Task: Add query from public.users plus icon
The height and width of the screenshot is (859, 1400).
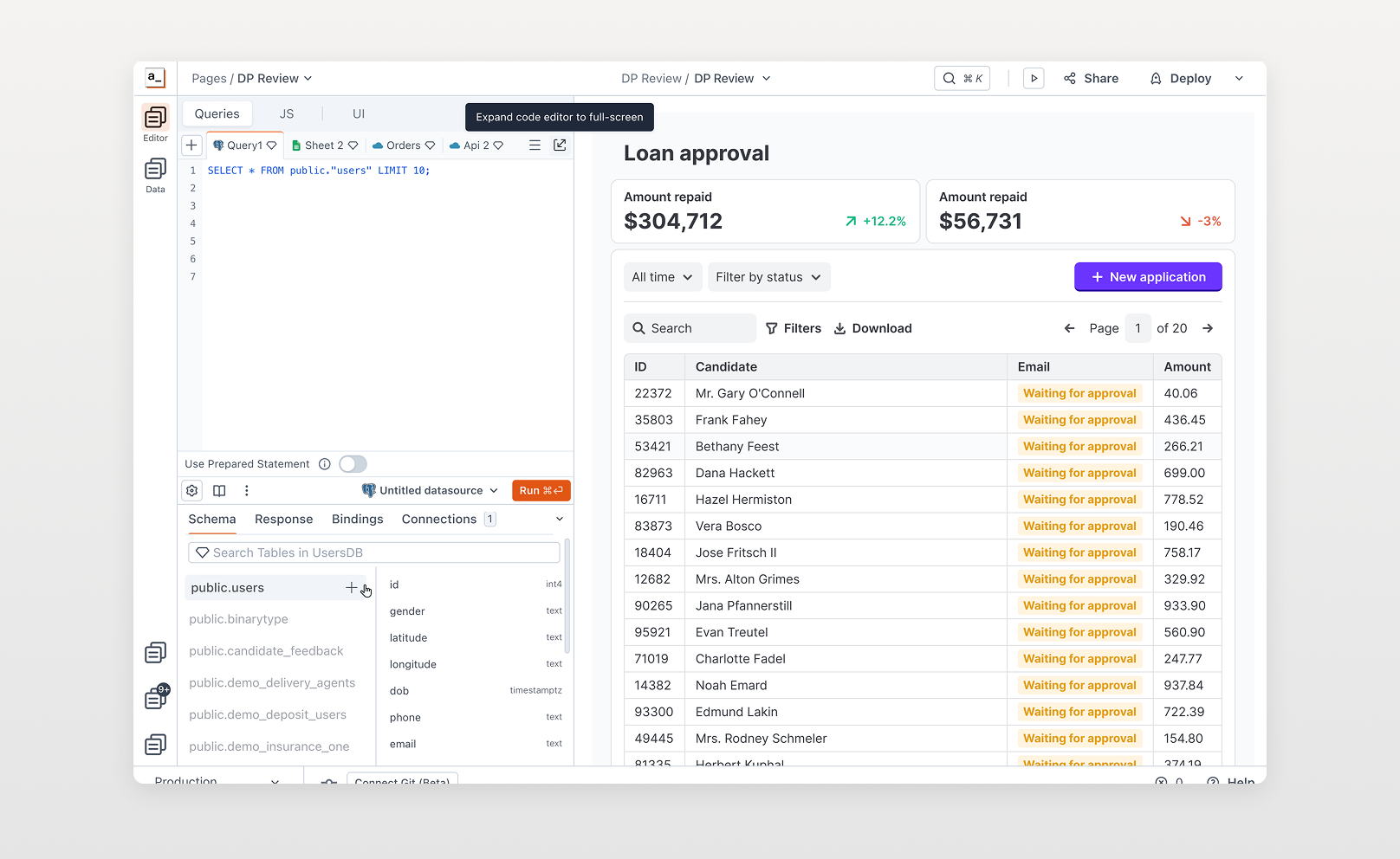Action: (351, 588)
